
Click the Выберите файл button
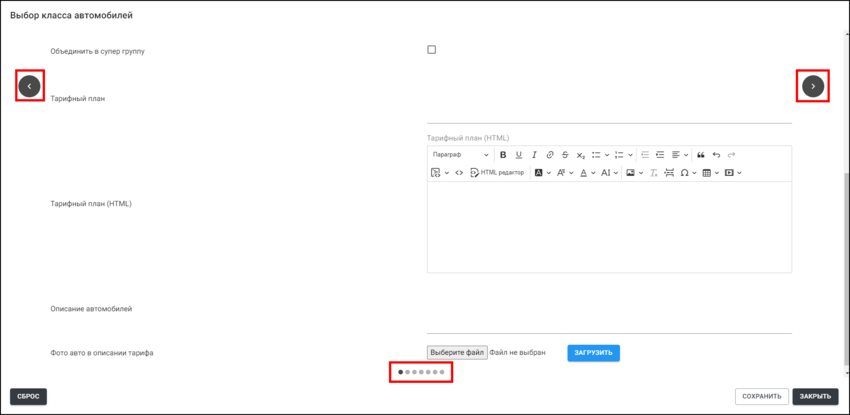point(458,353)
